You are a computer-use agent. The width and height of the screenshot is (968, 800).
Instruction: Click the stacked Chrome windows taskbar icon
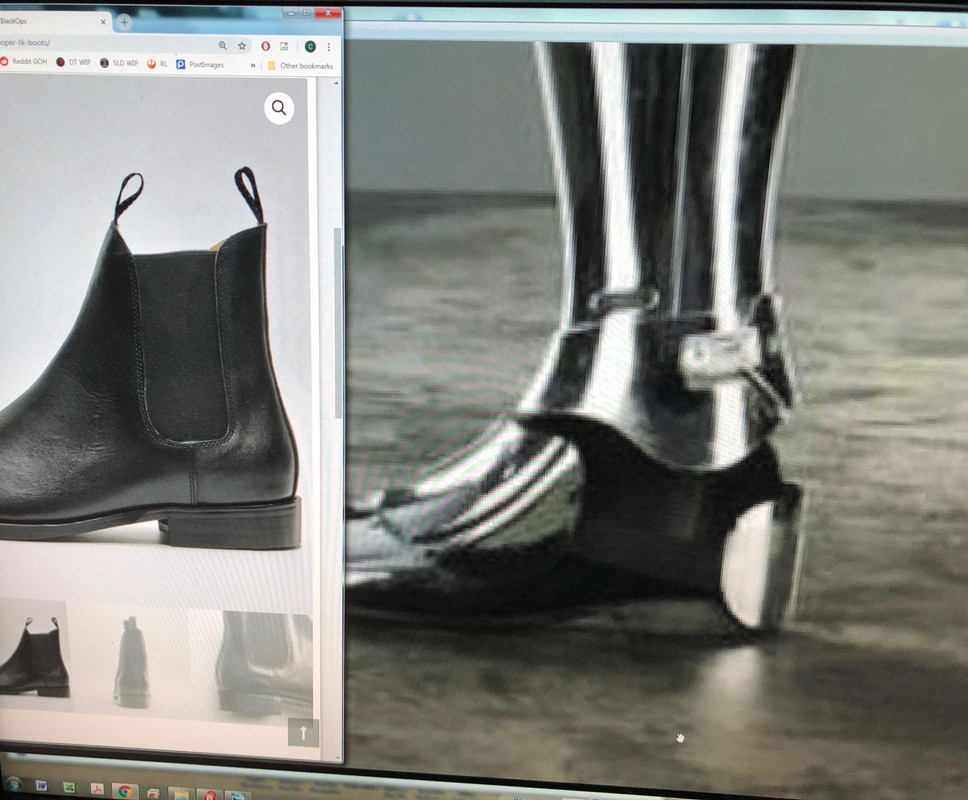(153, 793)
